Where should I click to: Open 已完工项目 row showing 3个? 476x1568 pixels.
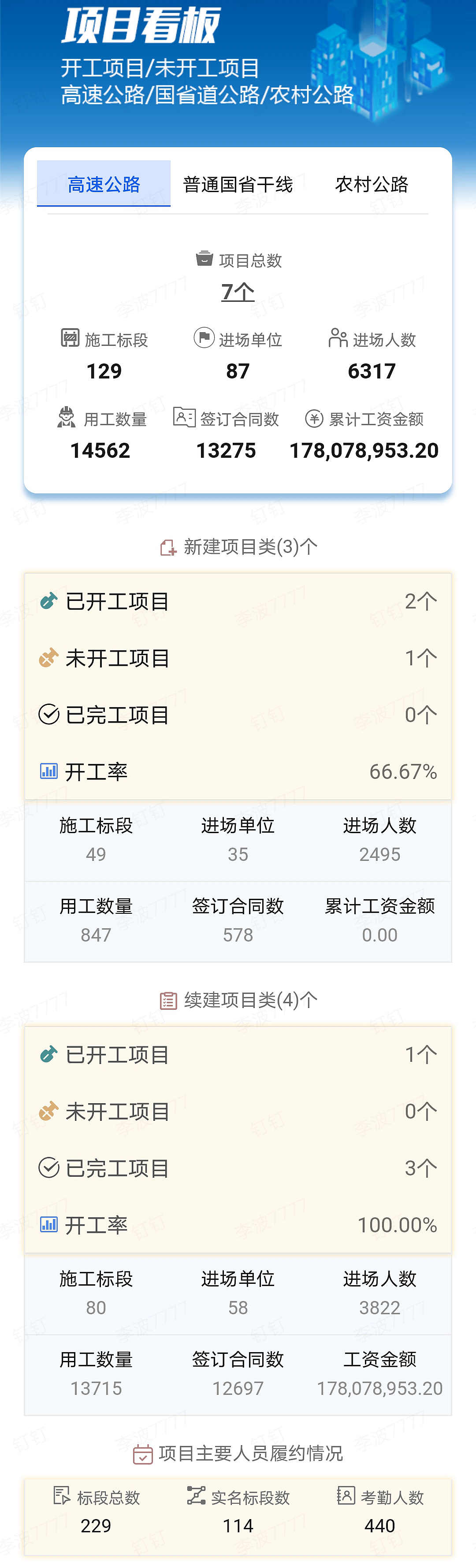[238, 1168]
